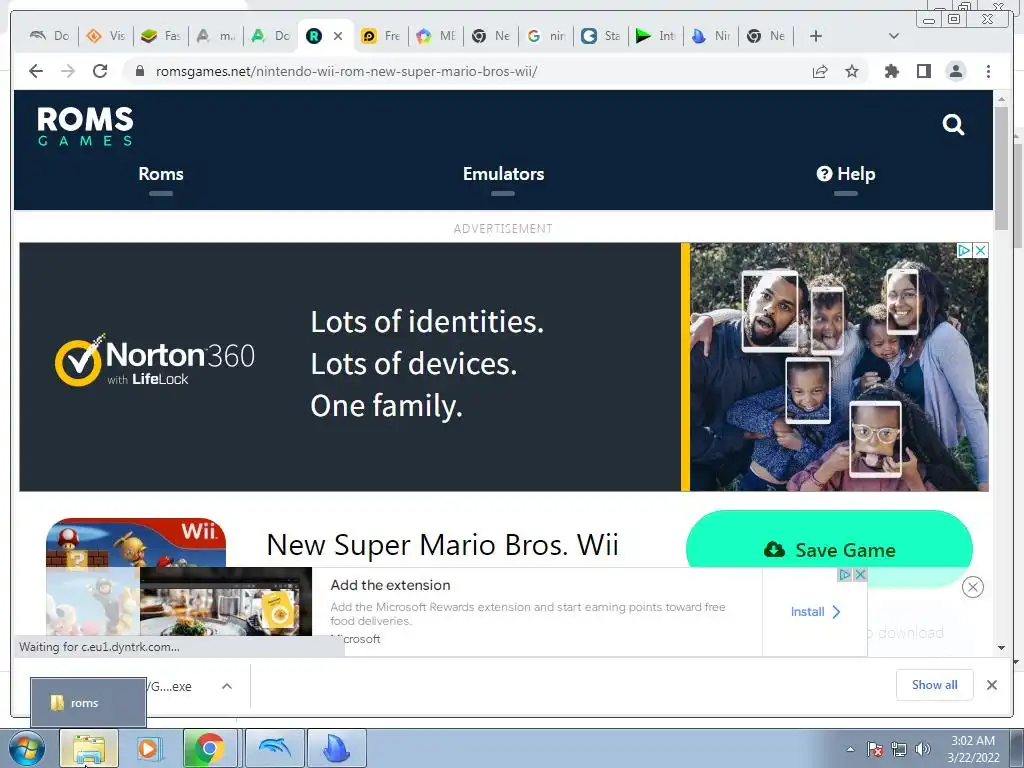This screenshot has width=1024, height=768.
Task: Switch to the 'Fas' tab
Action: [x=161, y=36]
